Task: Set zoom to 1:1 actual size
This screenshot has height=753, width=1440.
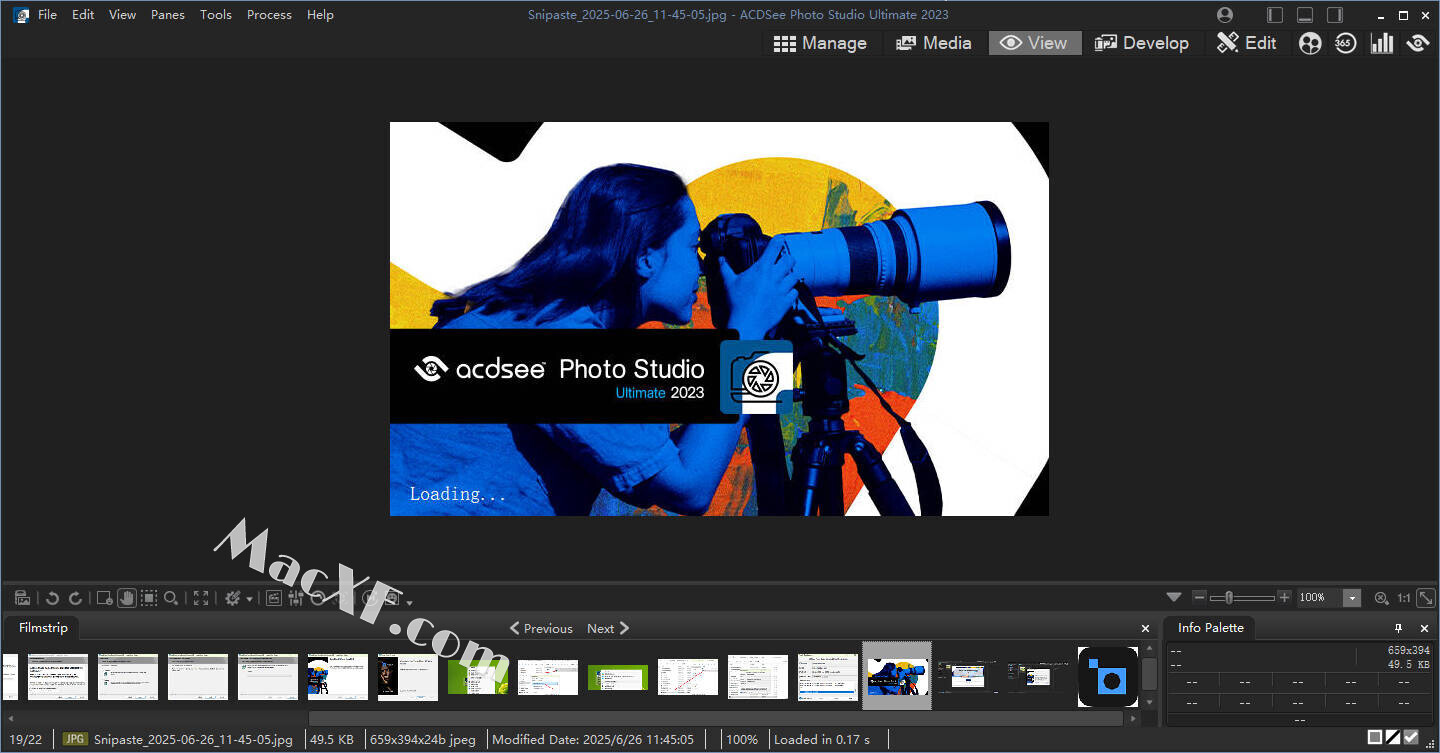Action: (x=1404, y=598)
